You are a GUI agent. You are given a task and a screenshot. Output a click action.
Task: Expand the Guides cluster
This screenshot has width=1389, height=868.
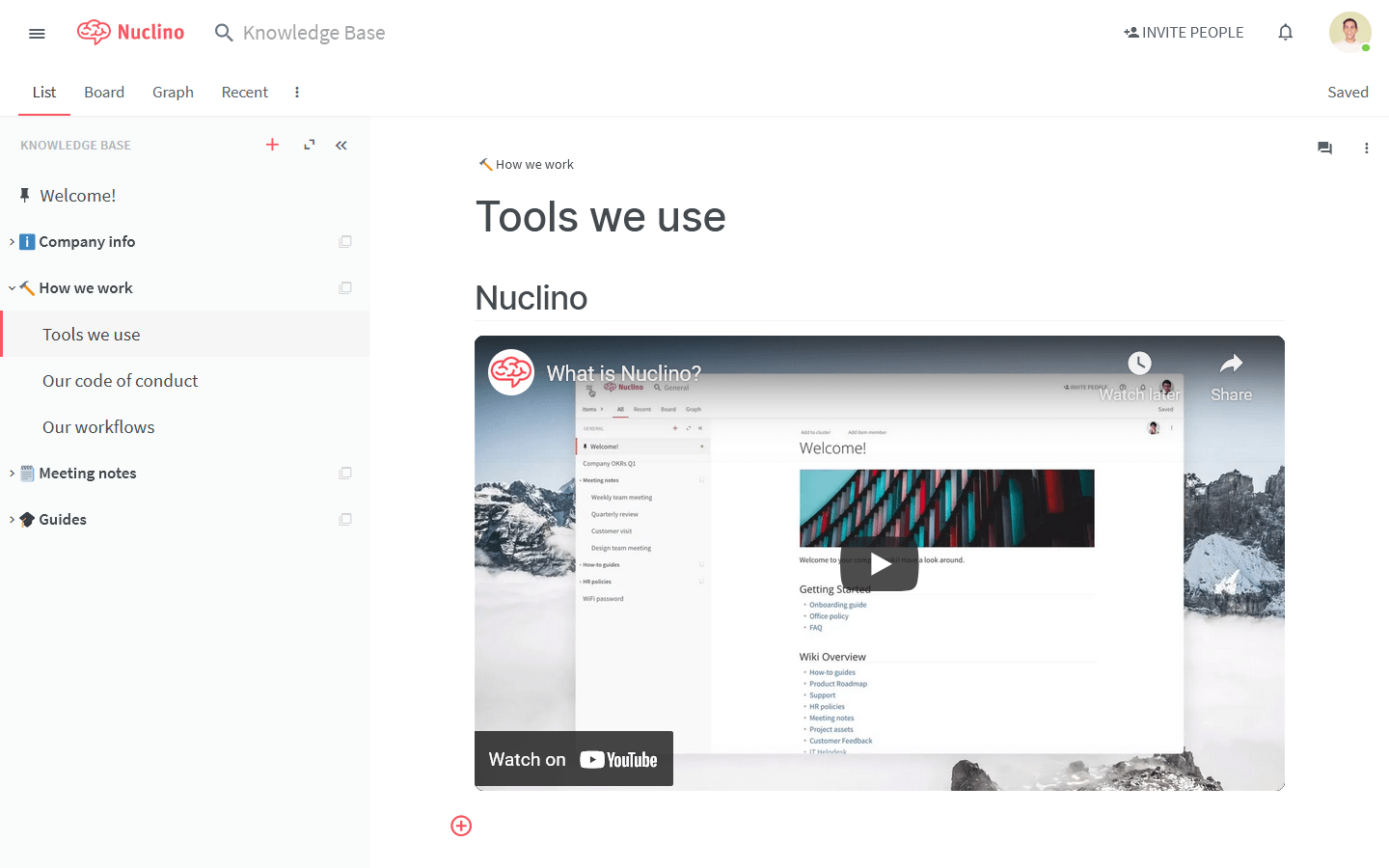click(x=12, y=520)
